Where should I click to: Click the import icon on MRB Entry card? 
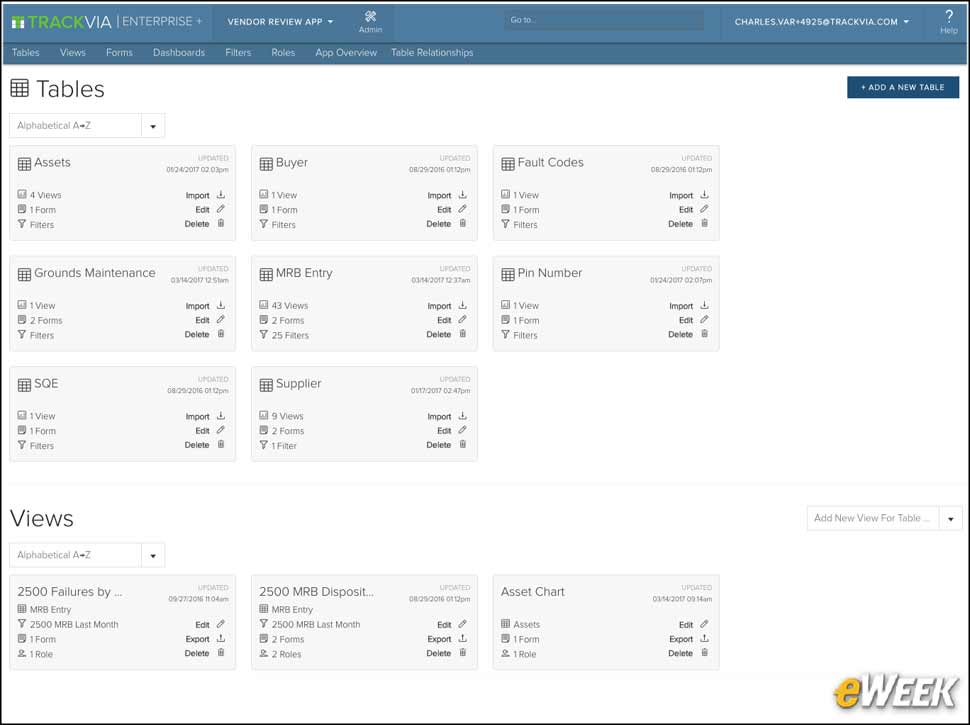pos(463,306)
